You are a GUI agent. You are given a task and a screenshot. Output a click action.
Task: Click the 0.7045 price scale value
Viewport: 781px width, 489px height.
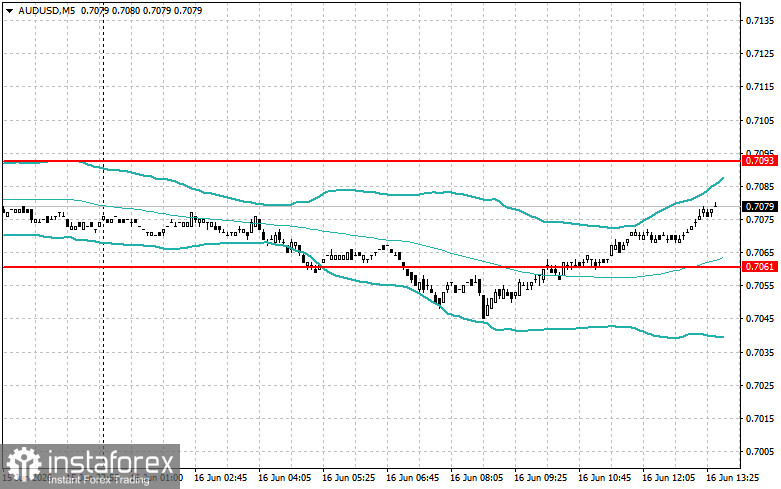tap(760, 319)
